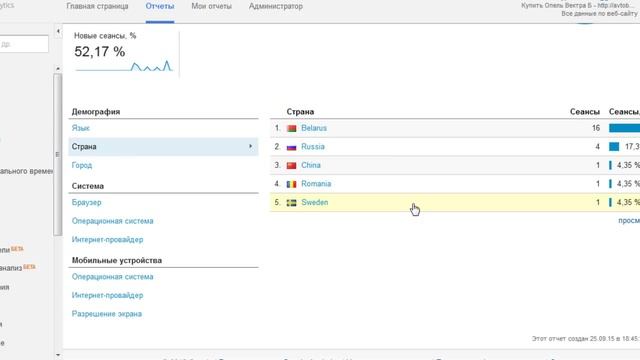The height and width of the screenshot is (360, 640).
Task: Click the Демография section heading
Action: [96, 112]
